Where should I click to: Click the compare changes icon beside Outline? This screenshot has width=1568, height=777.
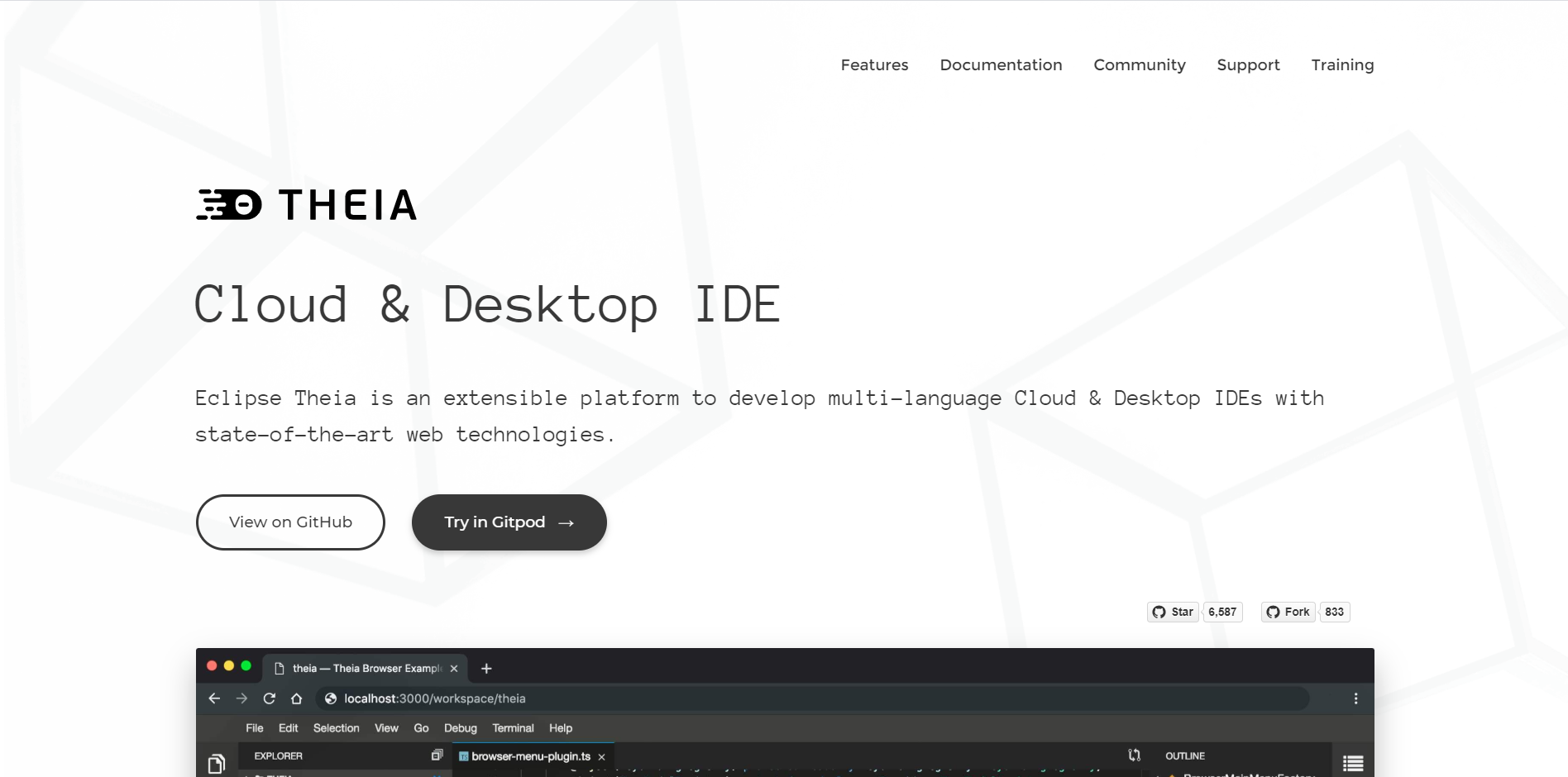coord(1135,756)
